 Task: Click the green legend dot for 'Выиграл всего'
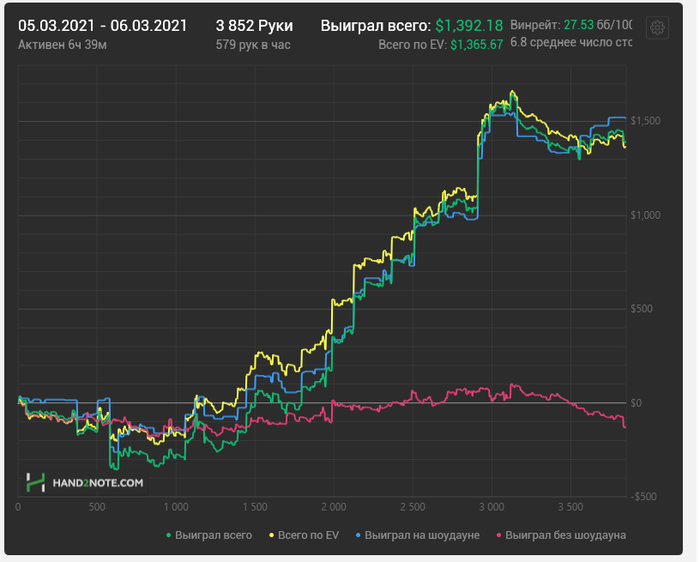click(169, 535)
